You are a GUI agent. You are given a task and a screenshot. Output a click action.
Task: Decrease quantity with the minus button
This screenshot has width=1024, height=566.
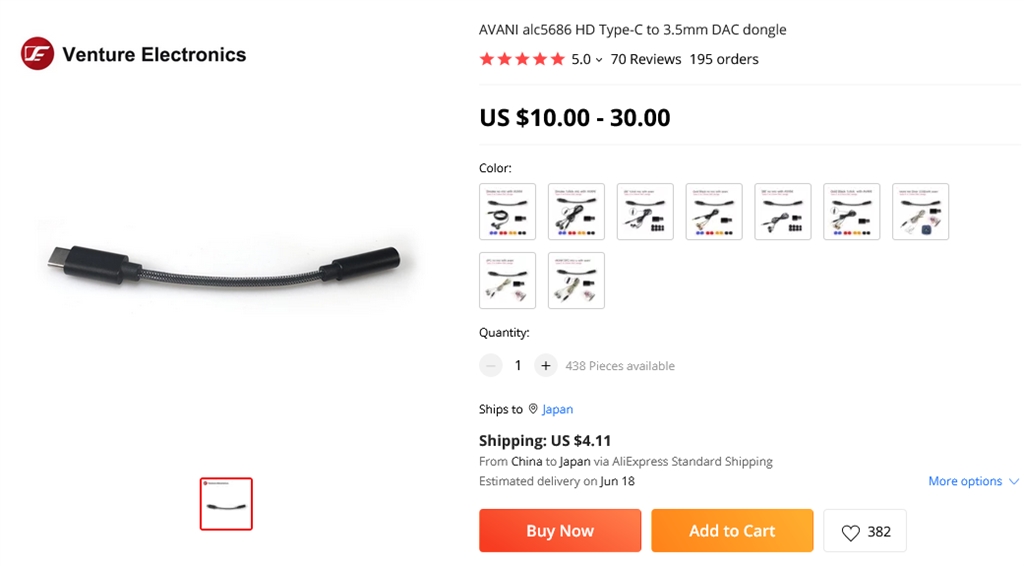pyautogui.click(x=490, y=366)
